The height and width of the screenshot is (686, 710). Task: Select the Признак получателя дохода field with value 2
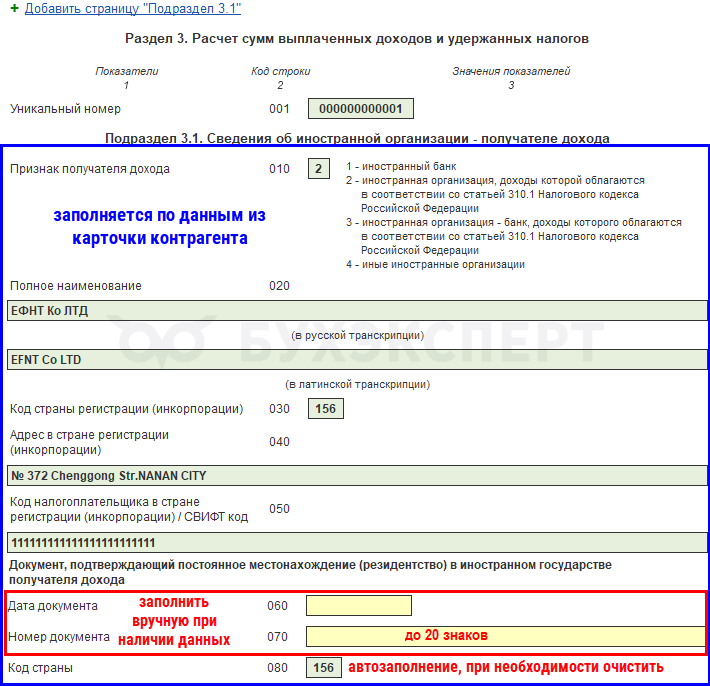click(x=319, y=168)
